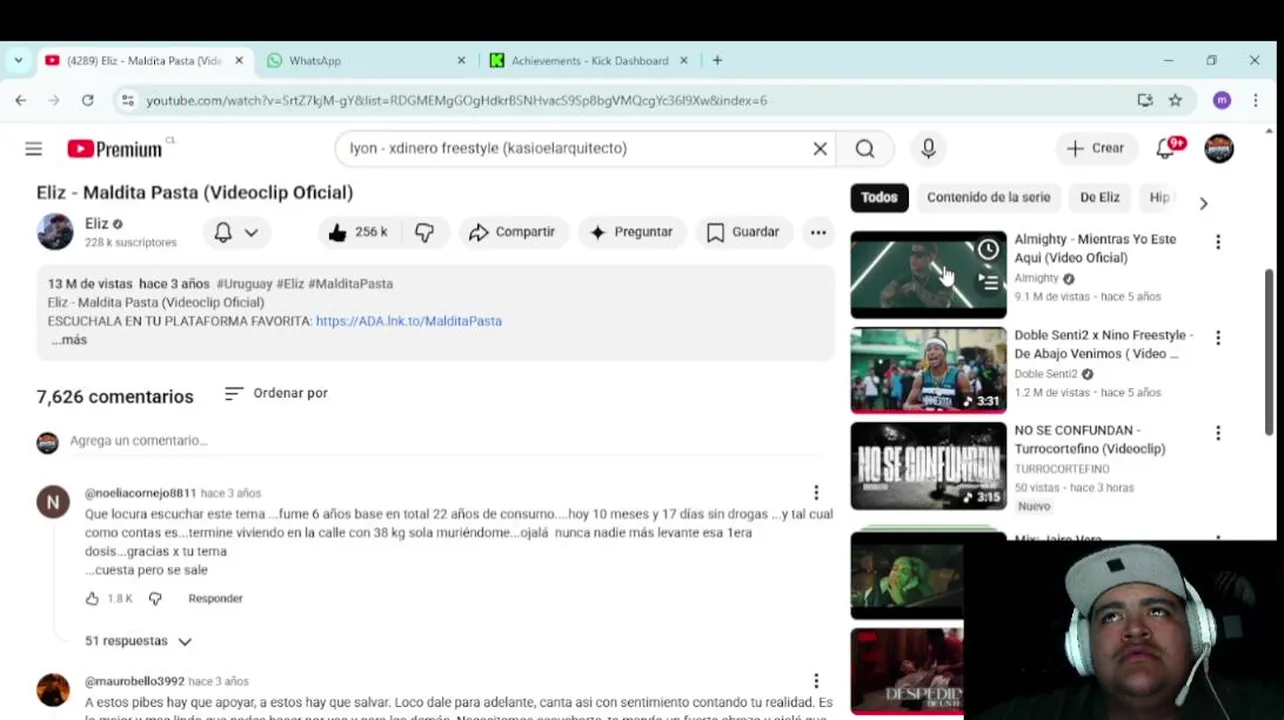Open @noeliacornejo8811 profile link
Image resolution: width=1284 pixels, height=720 pixels.
(140, 493)
